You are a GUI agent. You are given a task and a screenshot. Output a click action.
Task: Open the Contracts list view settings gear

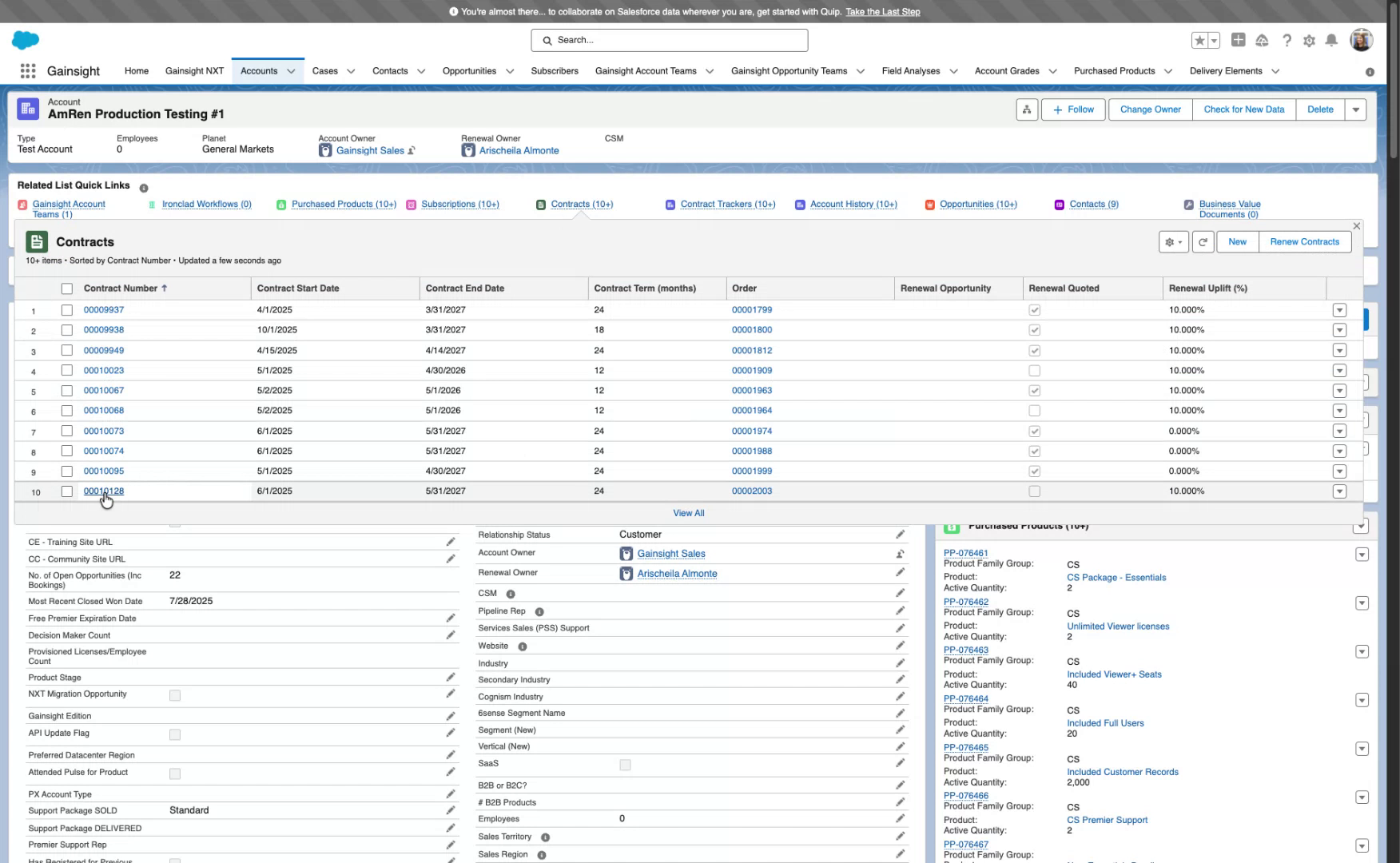pyautogui.click(x=1172, y=241)
